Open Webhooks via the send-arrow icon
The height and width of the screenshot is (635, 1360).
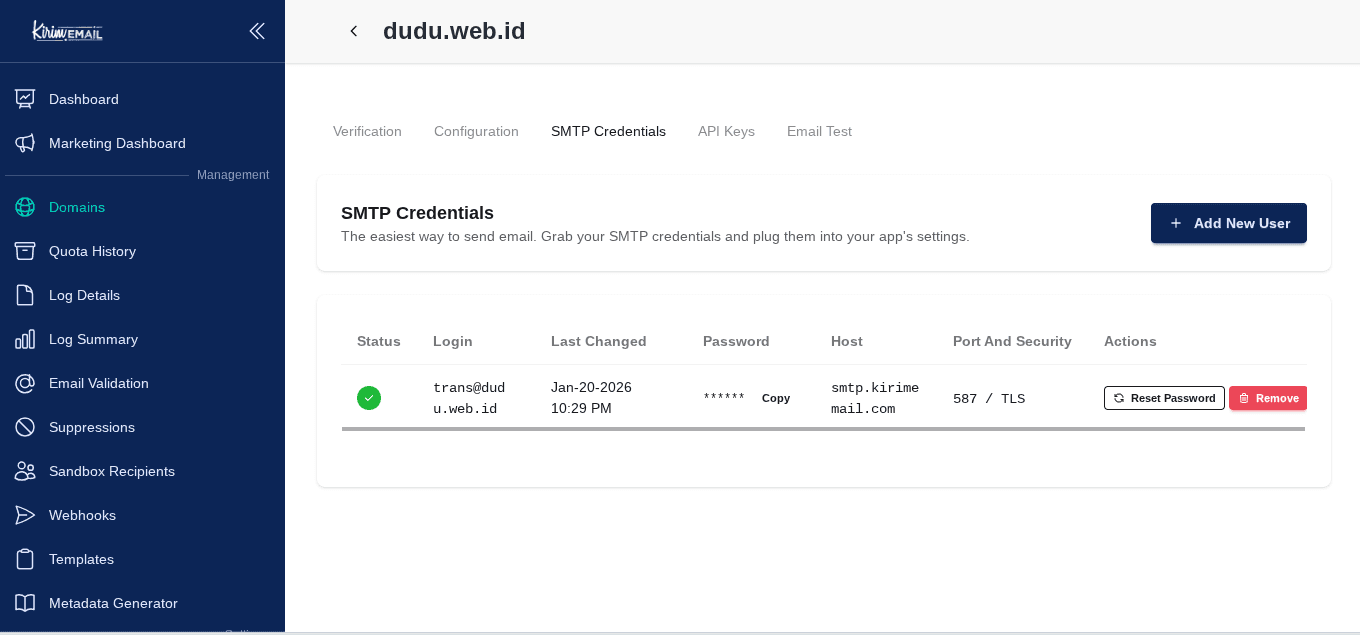click(25, 515)
